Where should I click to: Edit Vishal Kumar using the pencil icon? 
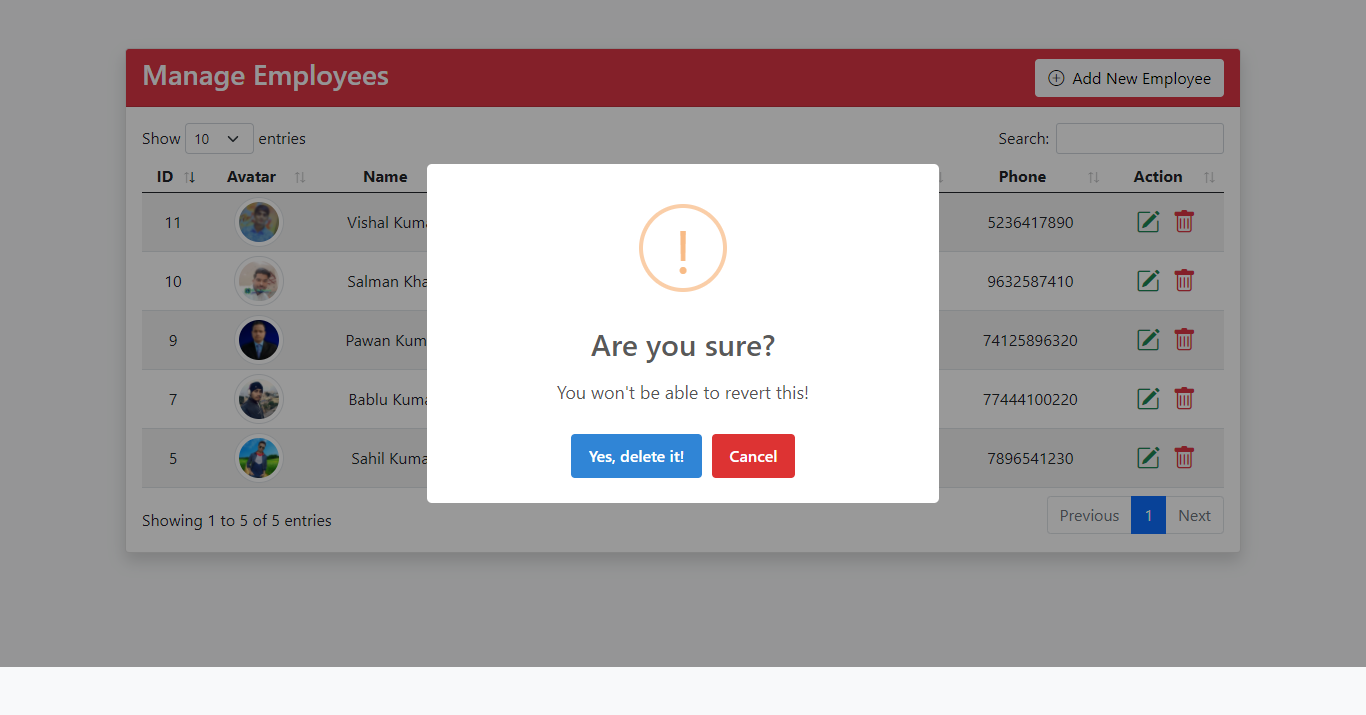(x=1148, y=222)
